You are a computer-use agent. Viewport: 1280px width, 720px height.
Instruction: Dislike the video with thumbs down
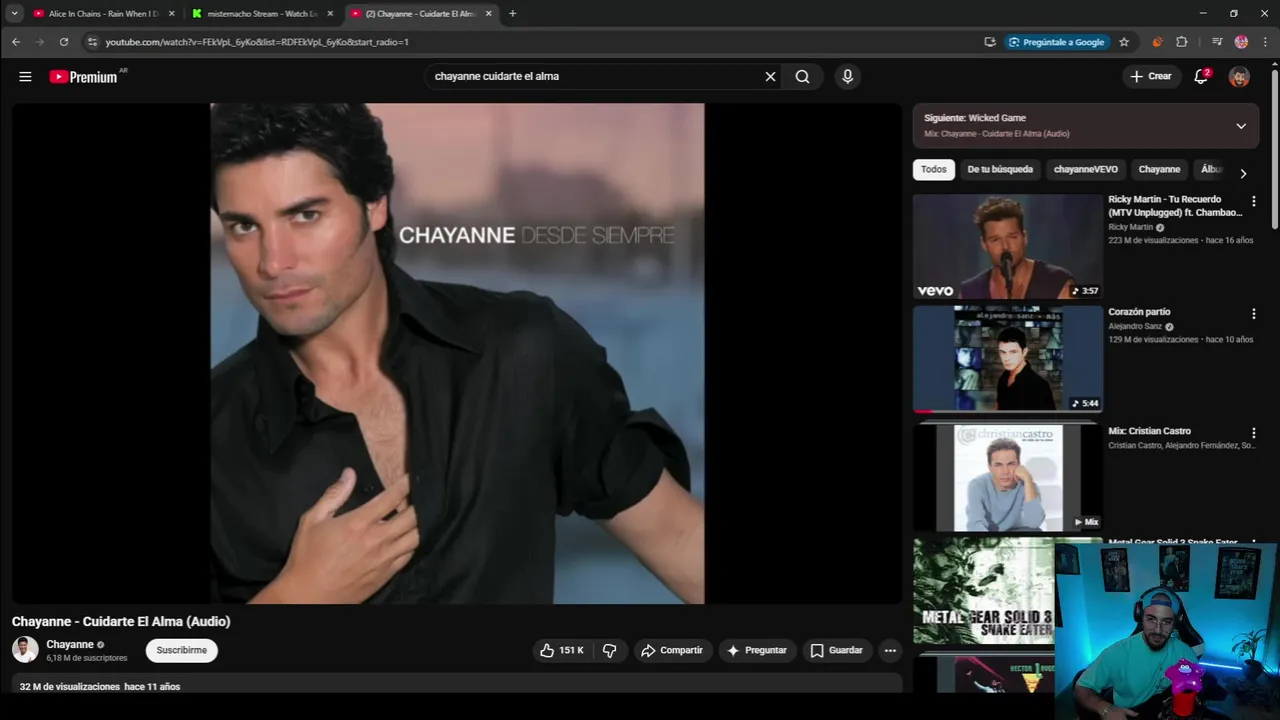pos(609,650)
